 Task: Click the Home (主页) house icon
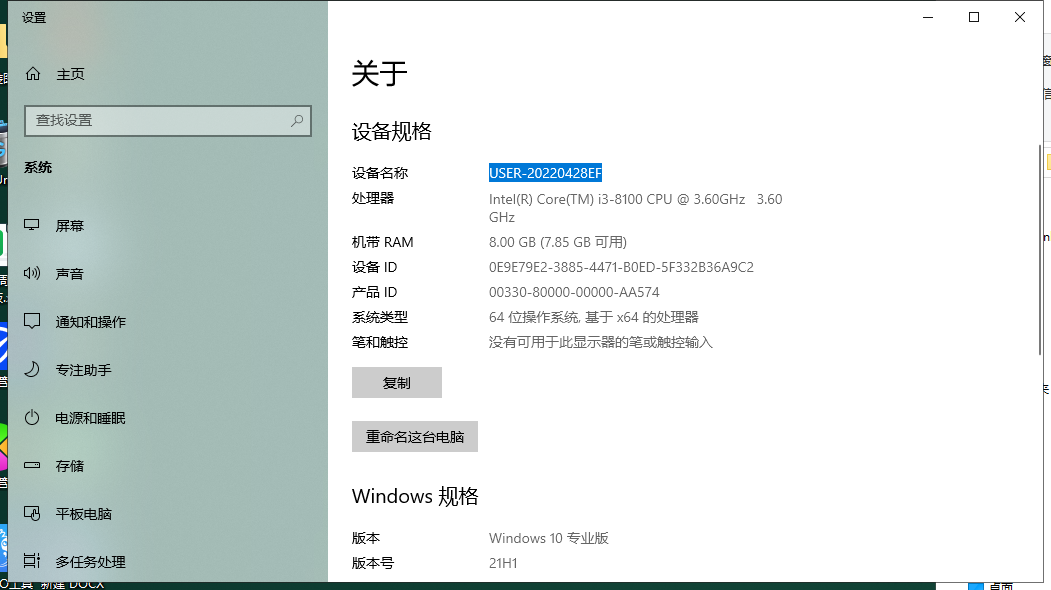click(33, 74)
